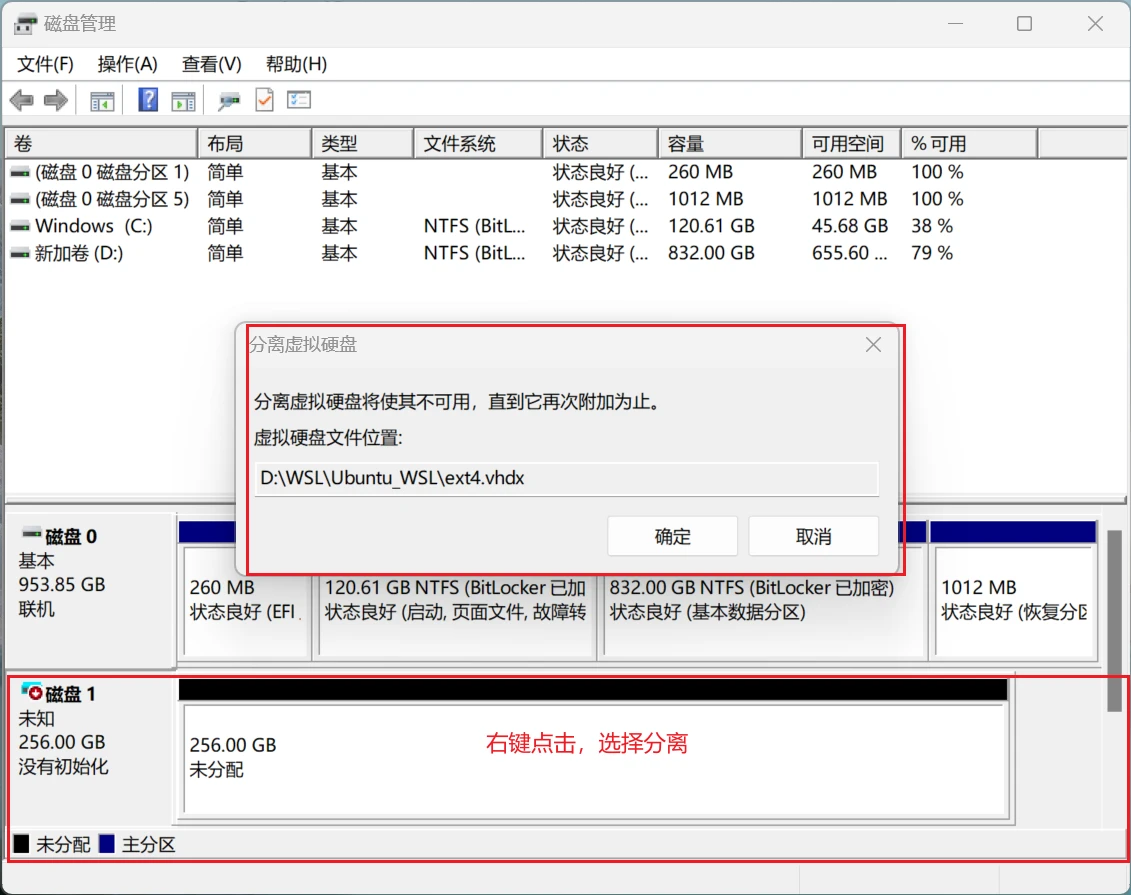Click the virtual disk file path field
Screen dimensions: 1131x895
coord(566,479)
